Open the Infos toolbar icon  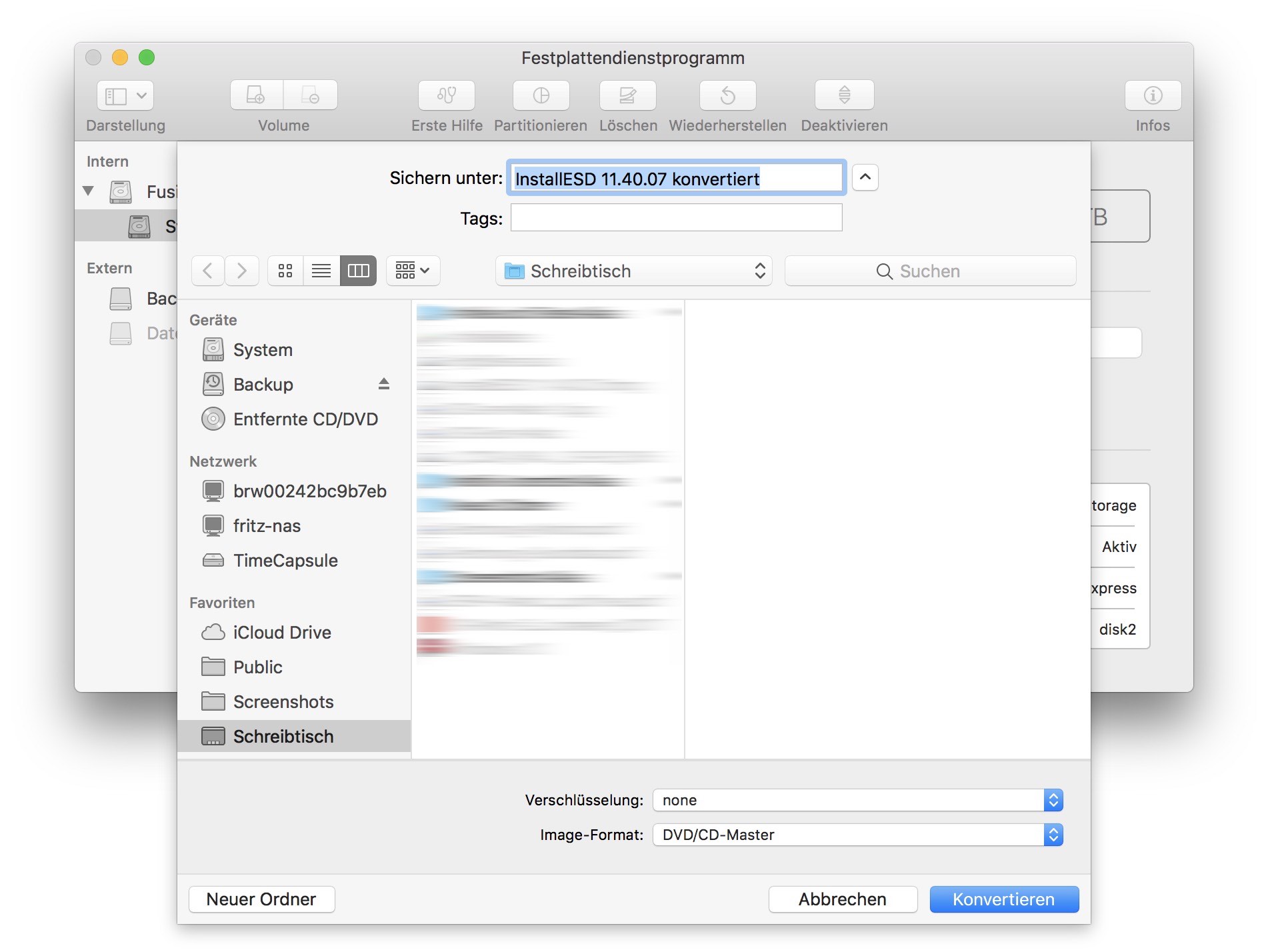pyautogui.click(x=1153, y=95)
